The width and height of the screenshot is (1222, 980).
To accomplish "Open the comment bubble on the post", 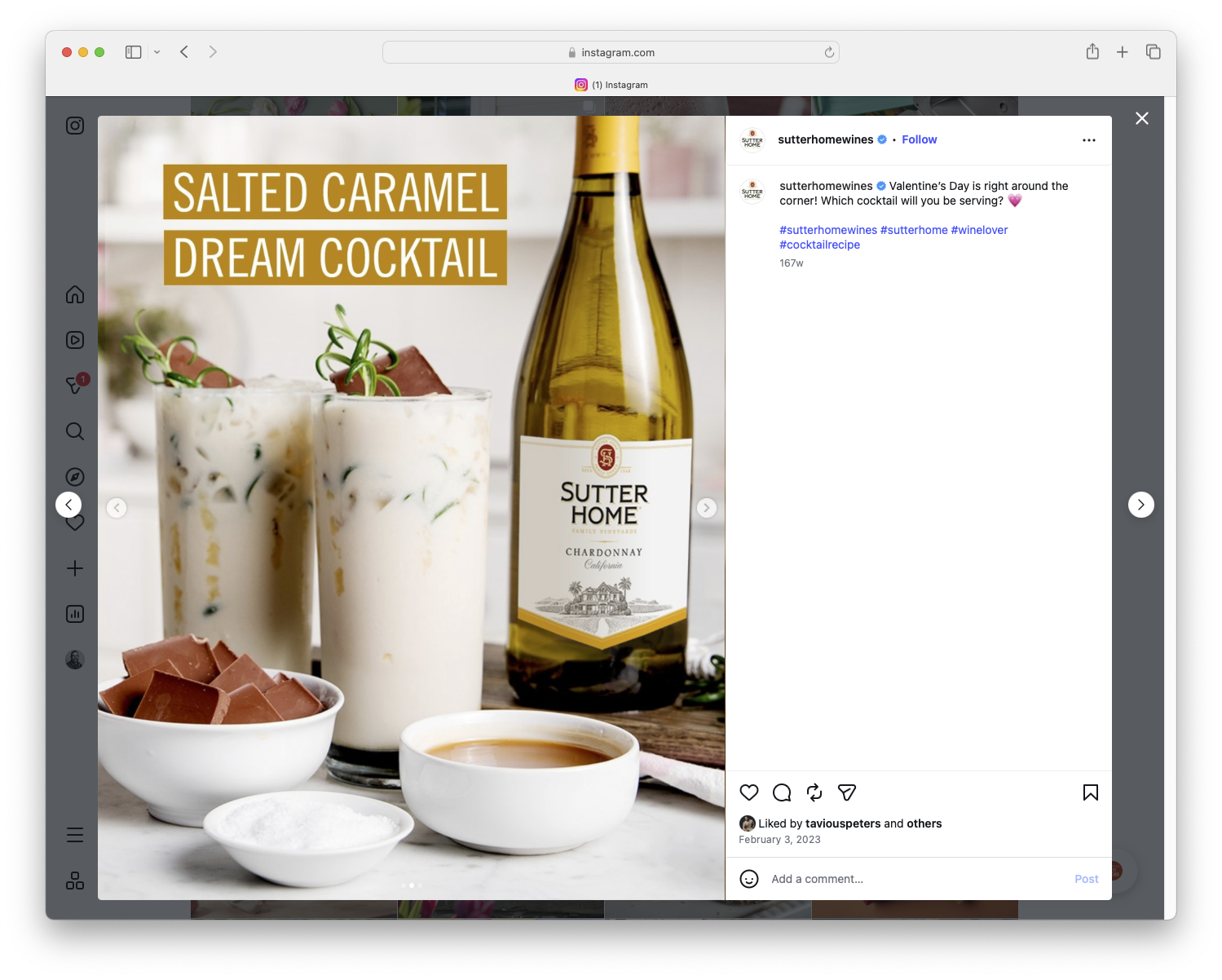I will (x=781, y=792).
